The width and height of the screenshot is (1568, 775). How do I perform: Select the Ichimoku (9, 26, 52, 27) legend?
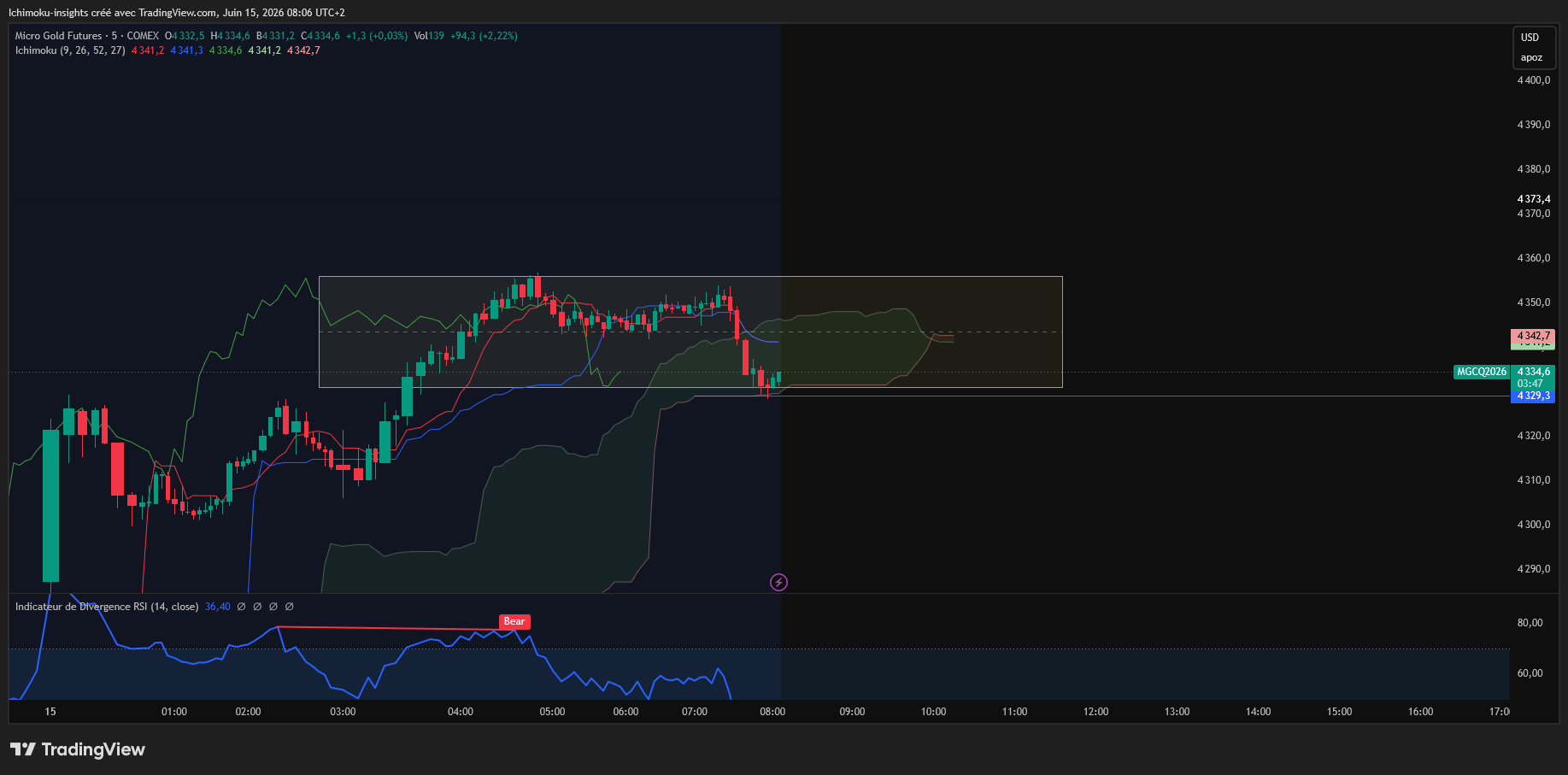(x=70, y=50)
